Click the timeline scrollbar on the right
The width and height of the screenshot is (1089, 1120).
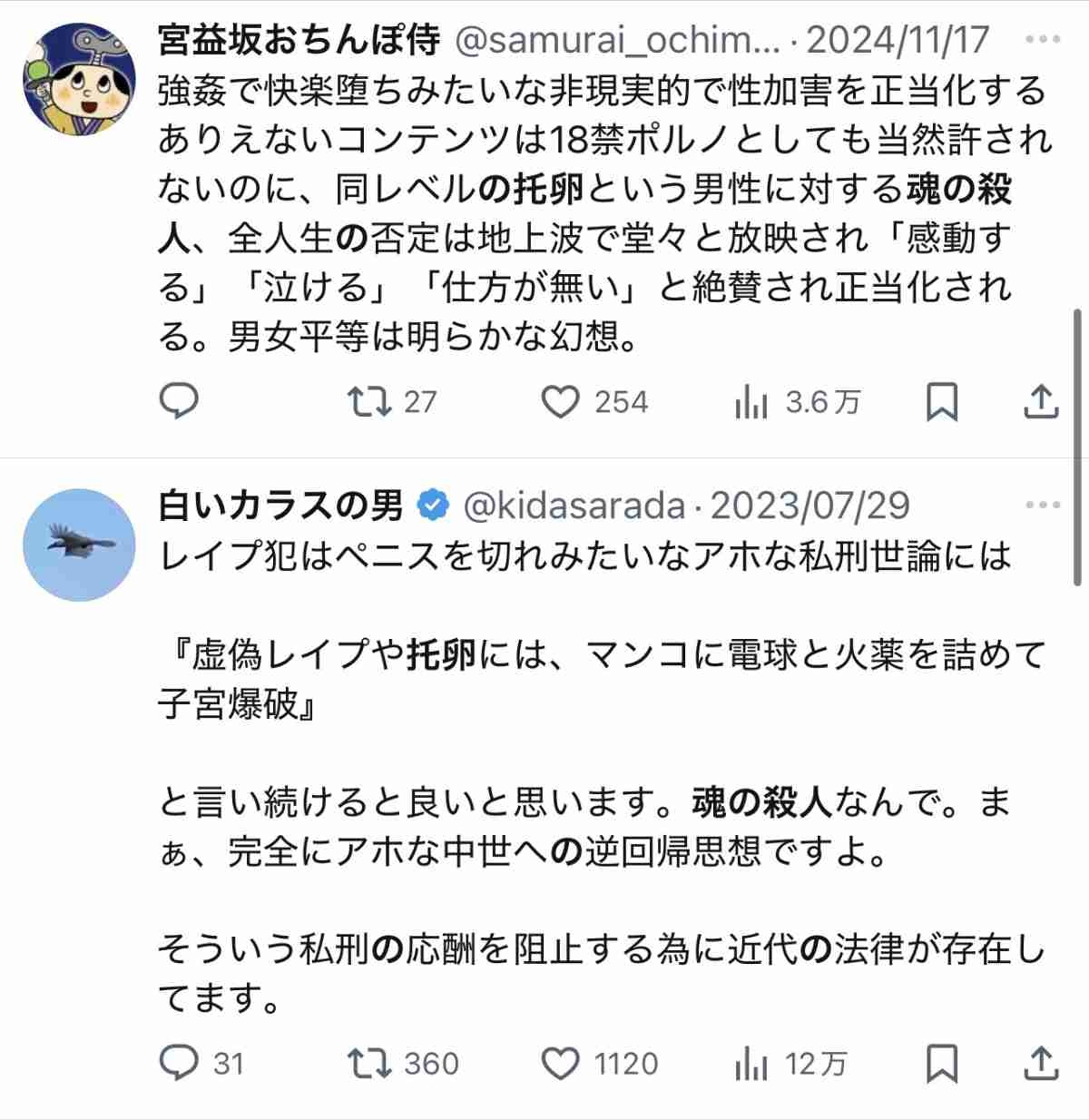tap(1077, 445)
